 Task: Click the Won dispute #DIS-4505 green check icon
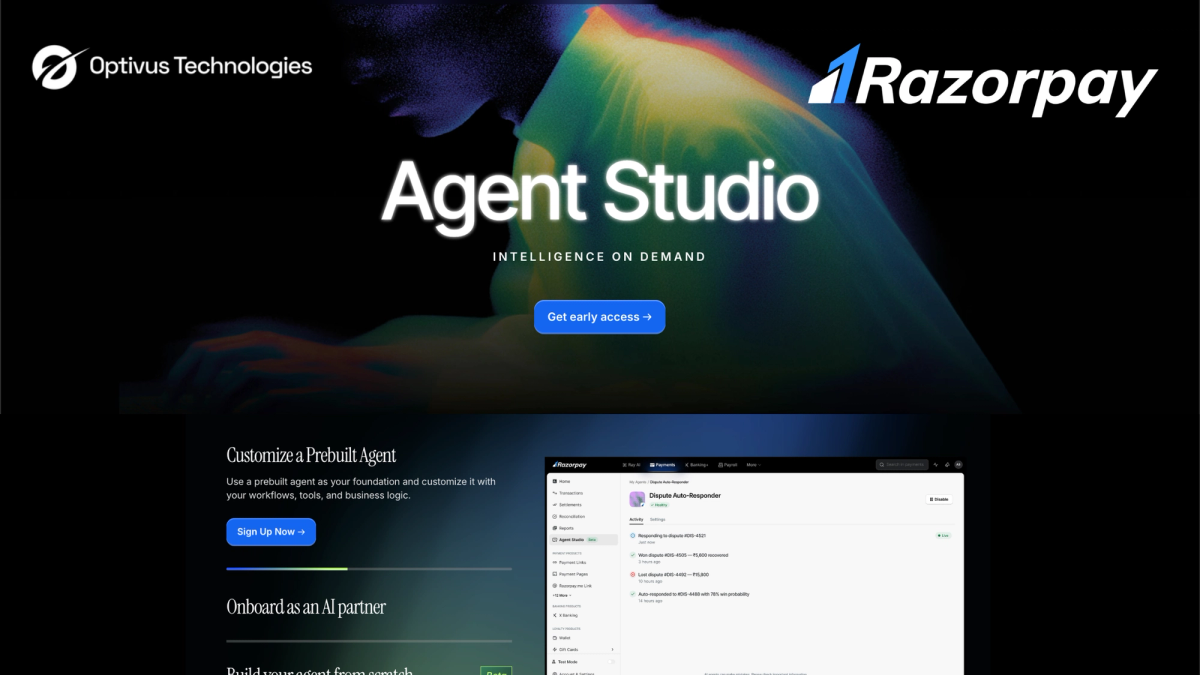pyautogui.click(x=633, y=555)
